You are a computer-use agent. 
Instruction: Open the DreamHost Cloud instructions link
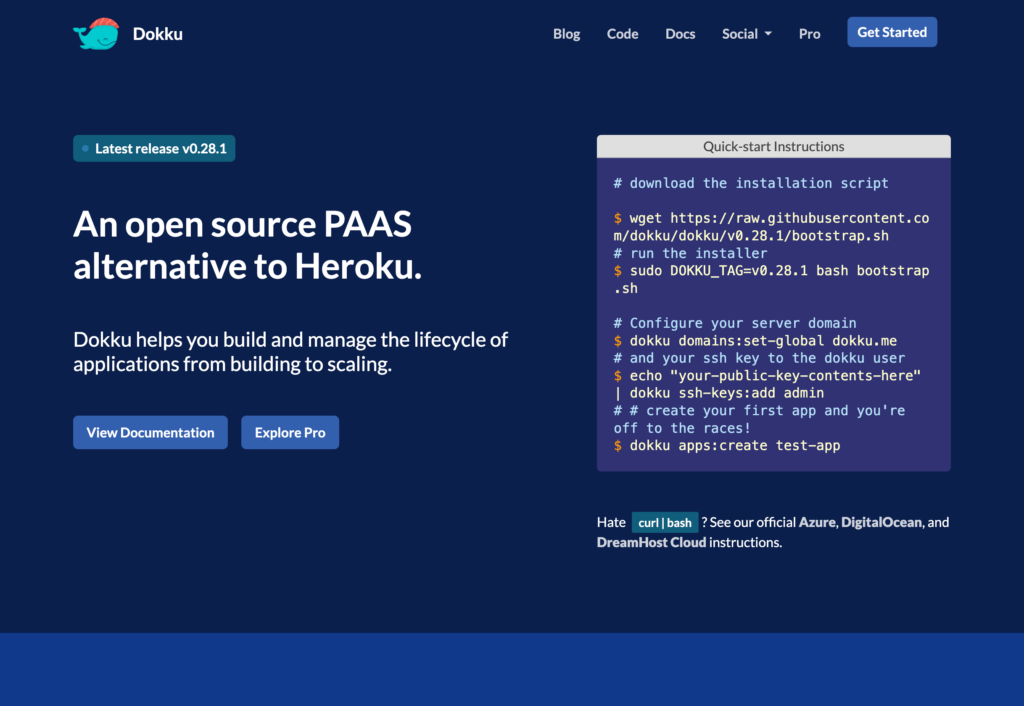tap(651, 542)
